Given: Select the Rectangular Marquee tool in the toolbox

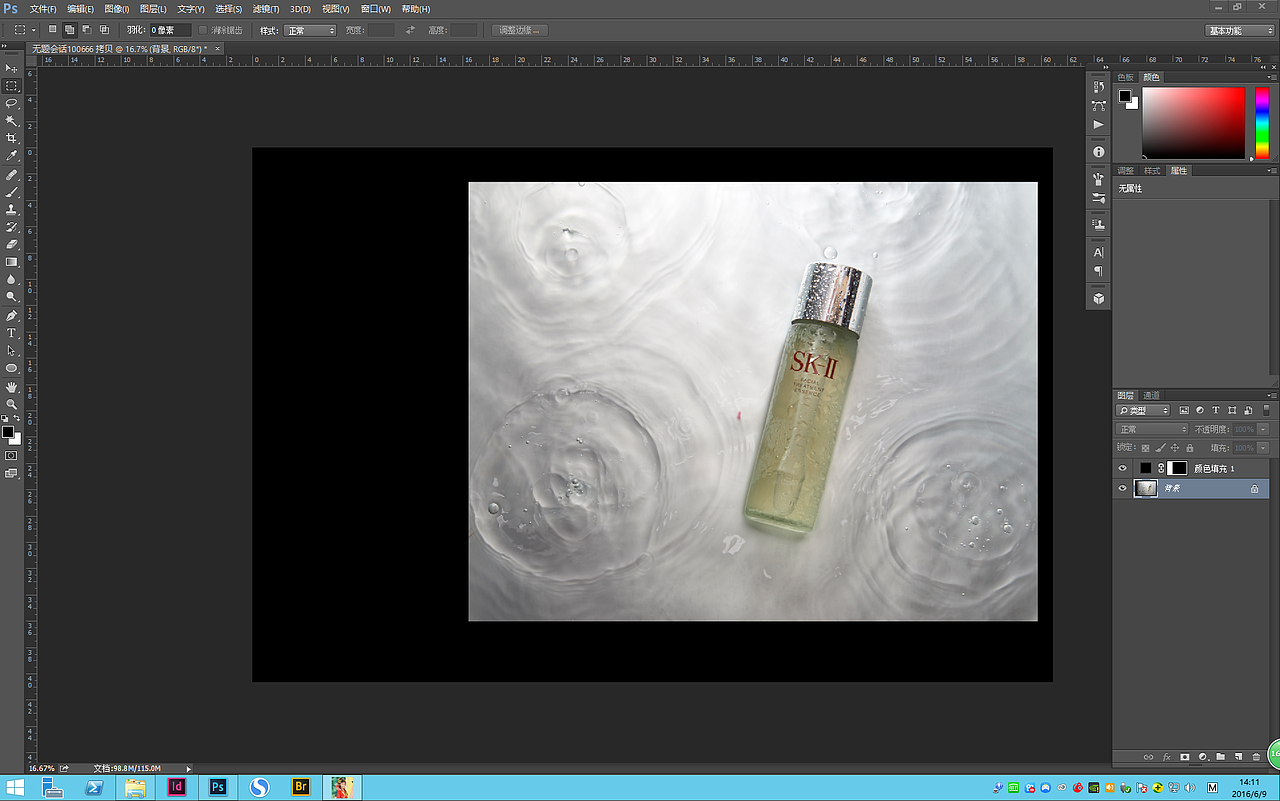Looking at the screenshot, I should (x=12, y=86).
